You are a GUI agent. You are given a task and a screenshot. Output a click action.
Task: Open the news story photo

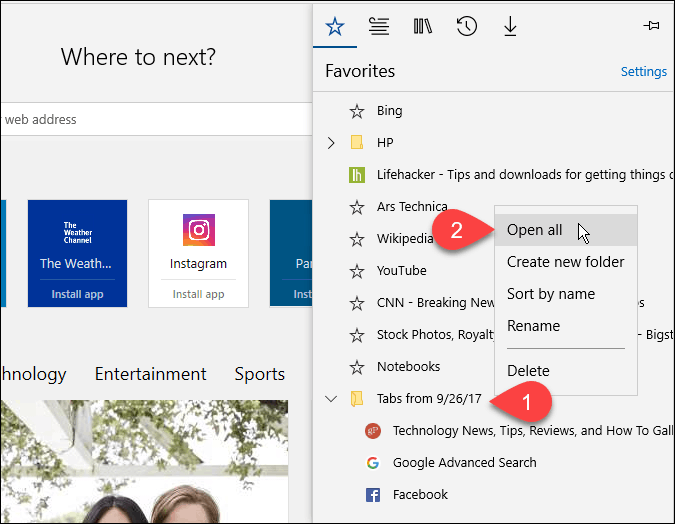click(x=144, y=462)
